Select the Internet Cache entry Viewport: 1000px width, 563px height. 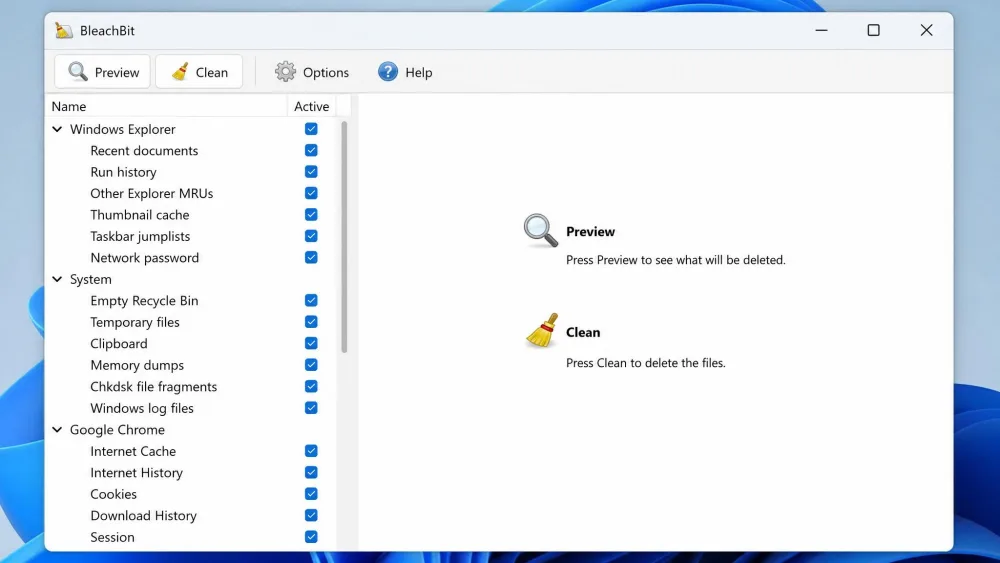[x=133, y=451]
